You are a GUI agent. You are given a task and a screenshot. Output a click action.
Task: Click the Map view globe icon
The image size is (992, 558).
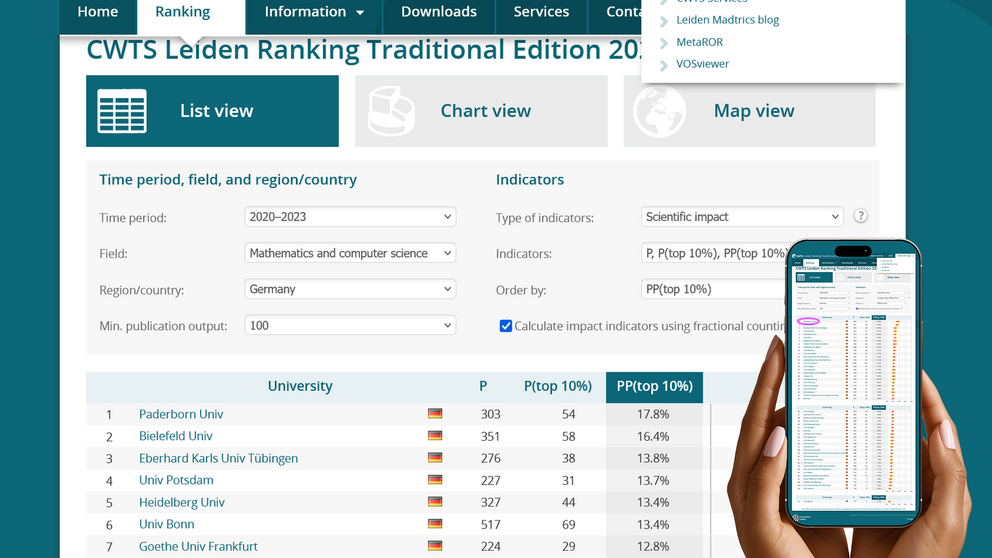click(x=659, y=111)
